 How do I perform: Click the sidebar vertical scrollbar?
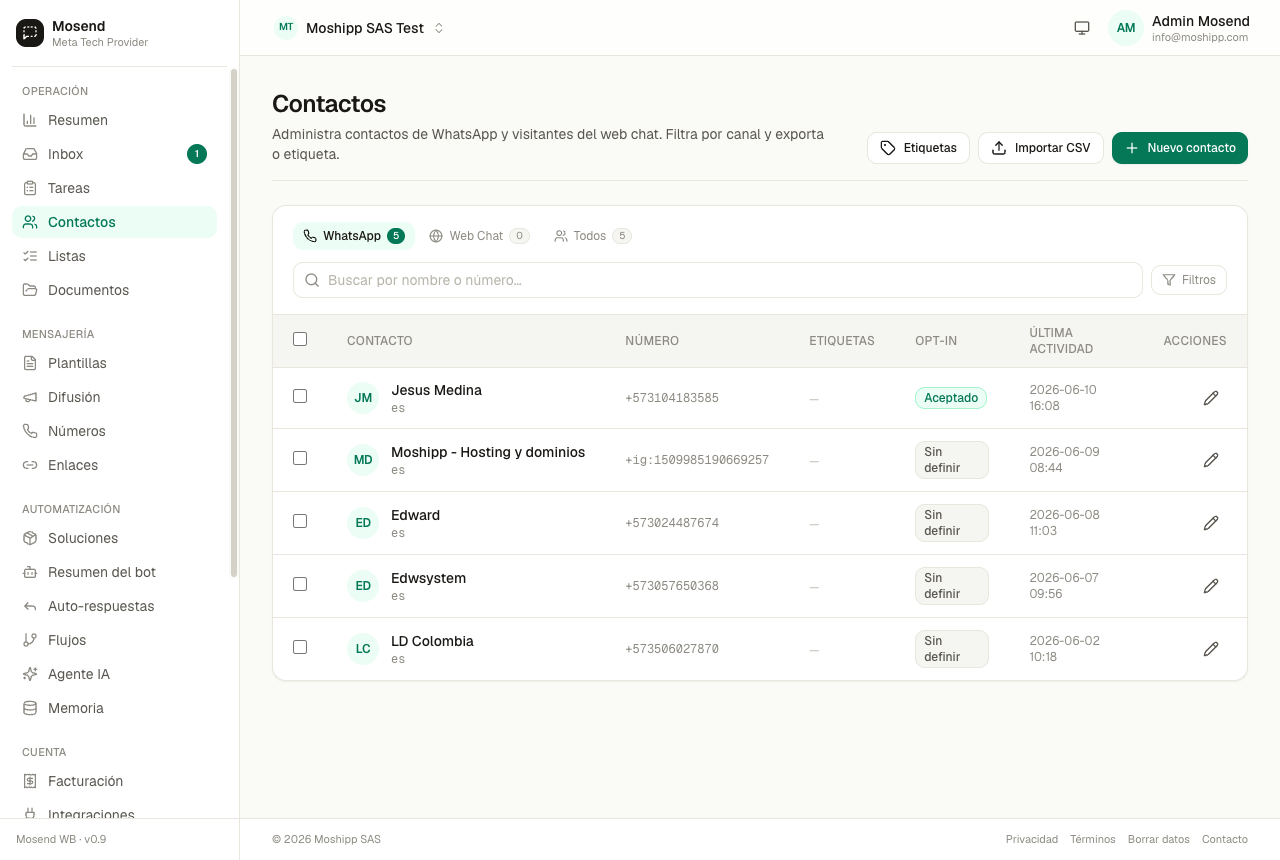point(234,322)
